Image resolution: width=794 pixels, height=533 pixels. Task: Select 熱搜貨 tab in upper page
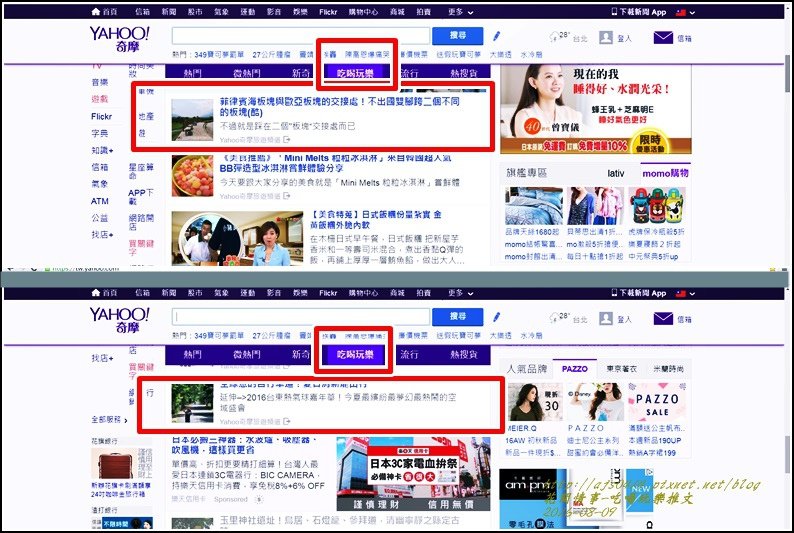[x=463, y=73]
